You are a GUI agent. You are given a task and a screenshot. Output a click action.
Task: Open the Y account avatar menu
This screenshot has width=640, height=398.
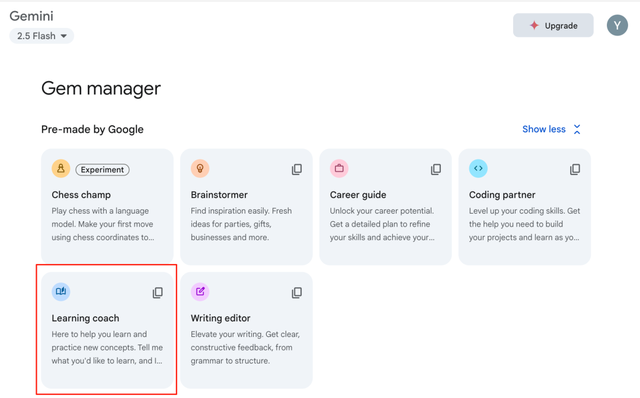617,25
